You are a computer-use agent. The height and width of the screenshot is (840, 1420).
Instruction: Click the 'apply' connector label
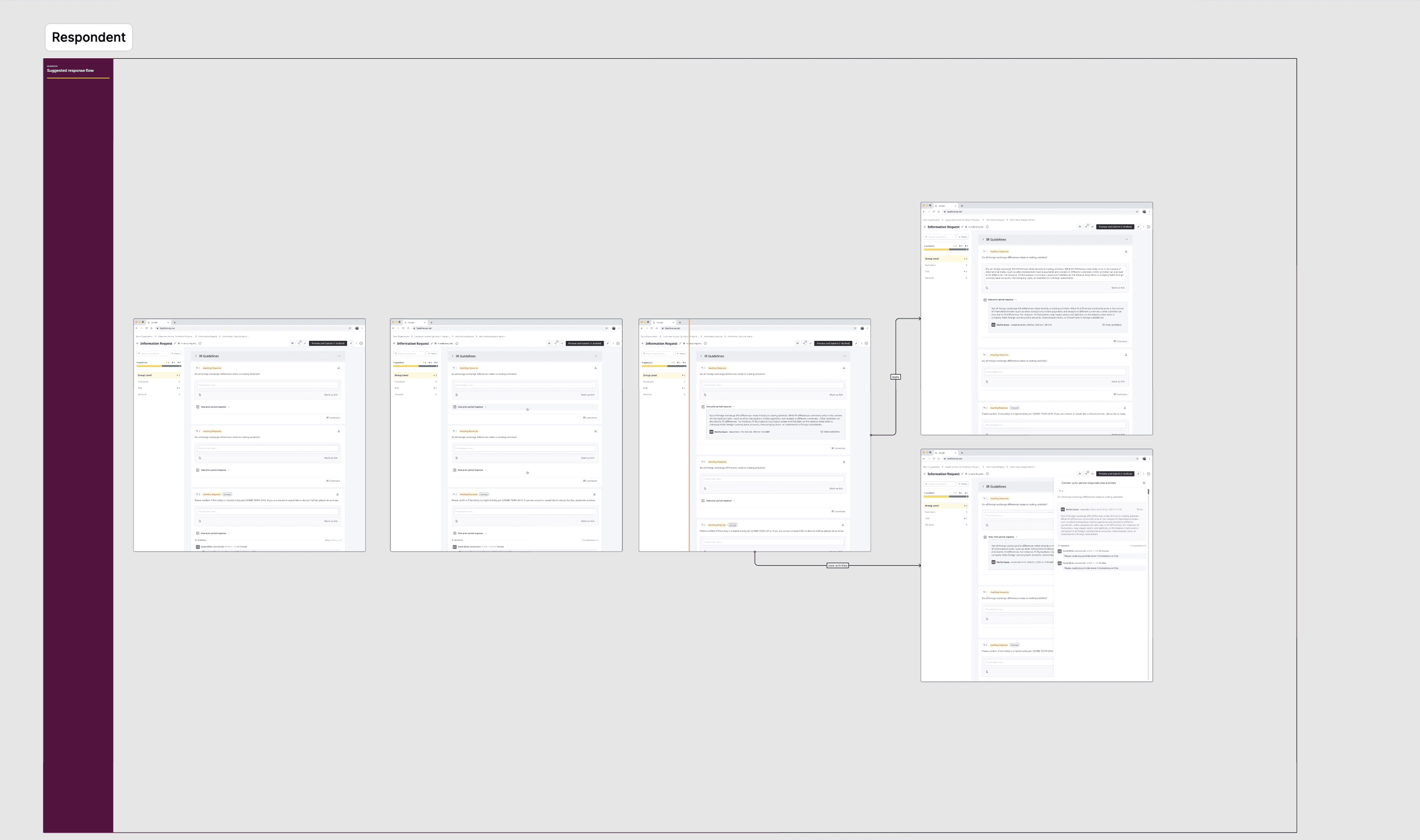tap(896, 377)
